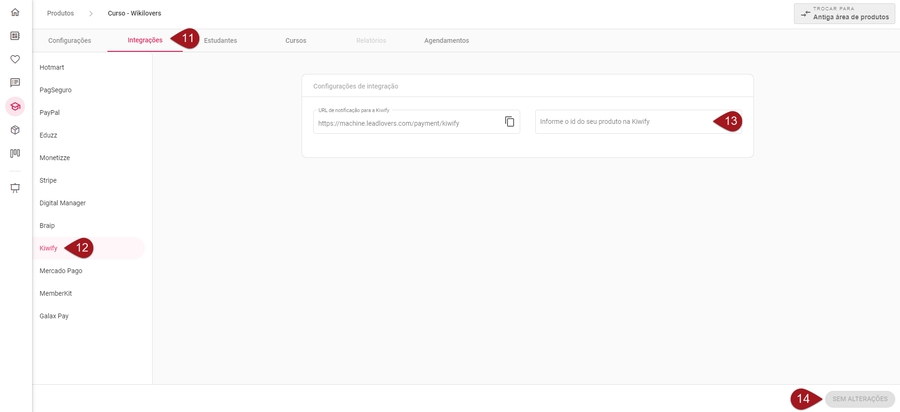Click the Kiwify product ID input field
900x412 pixels.
click(620, 122)
